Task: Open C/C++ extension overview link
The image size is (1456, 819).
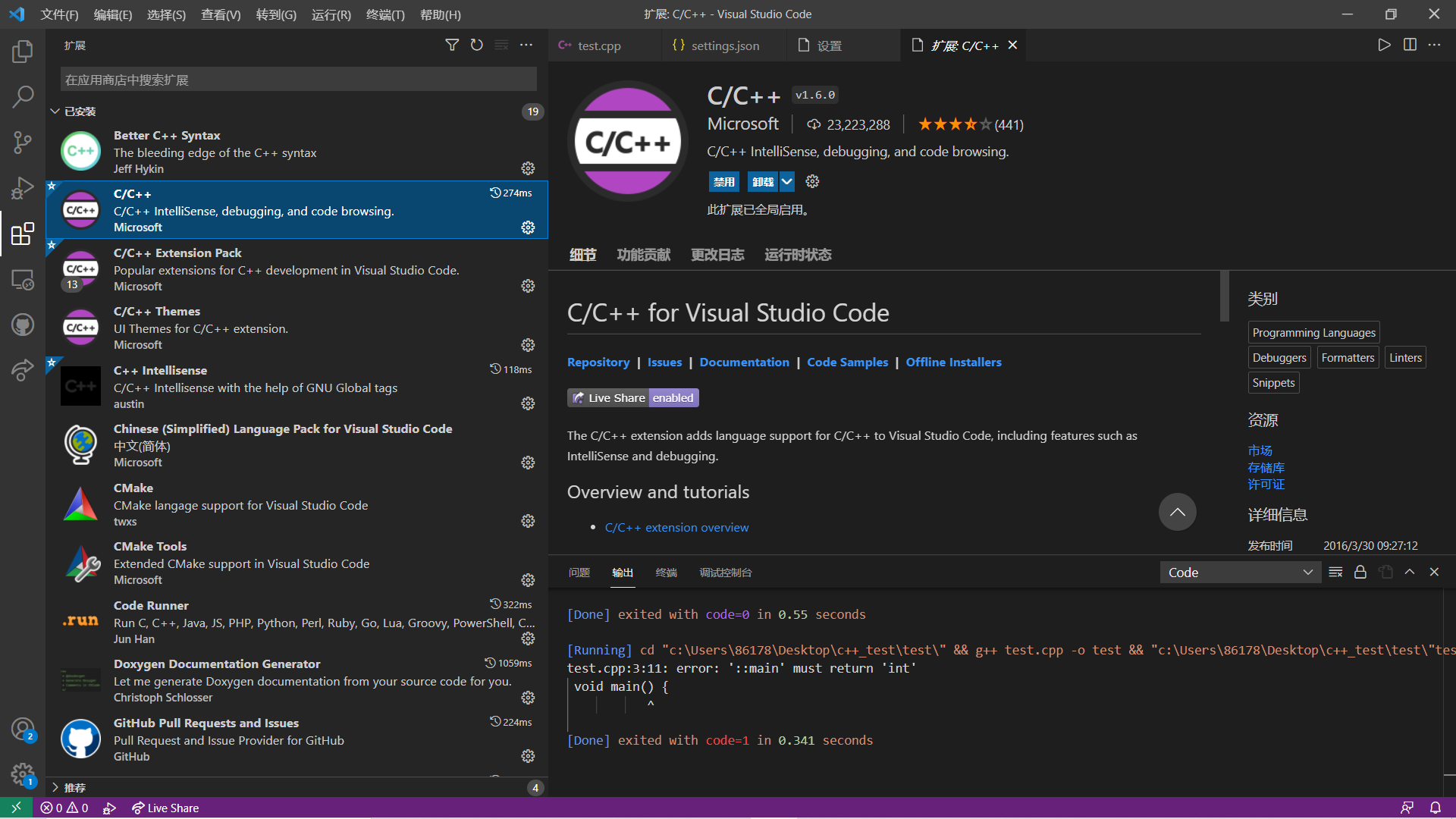Action: tap(676, 528)
